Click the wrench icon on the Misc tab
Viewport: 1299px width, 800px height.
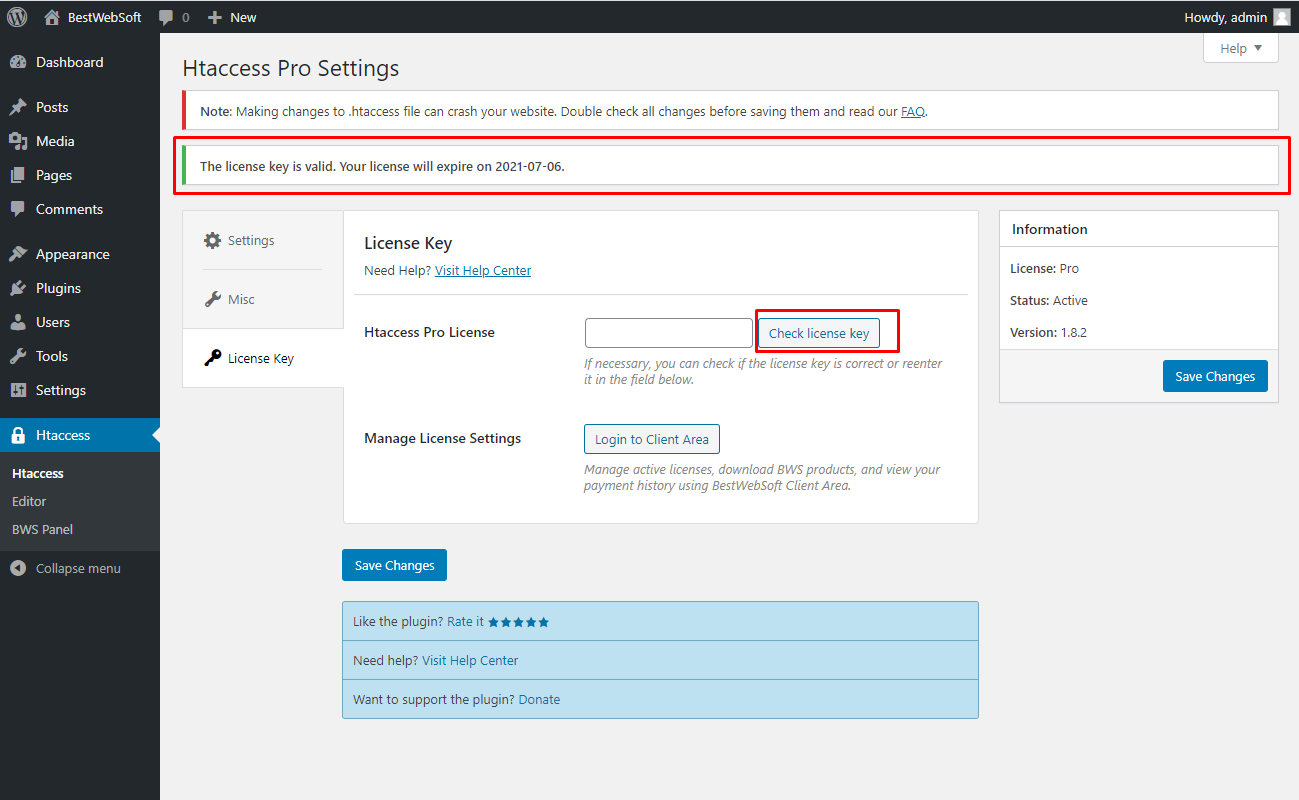point(212,299)
